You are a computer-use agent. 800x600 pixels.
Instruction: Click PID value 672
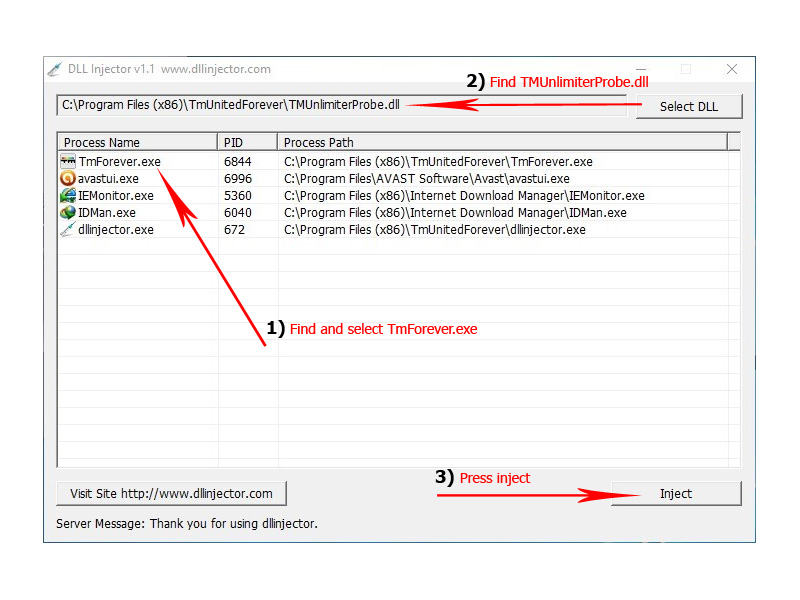point(234,230)
